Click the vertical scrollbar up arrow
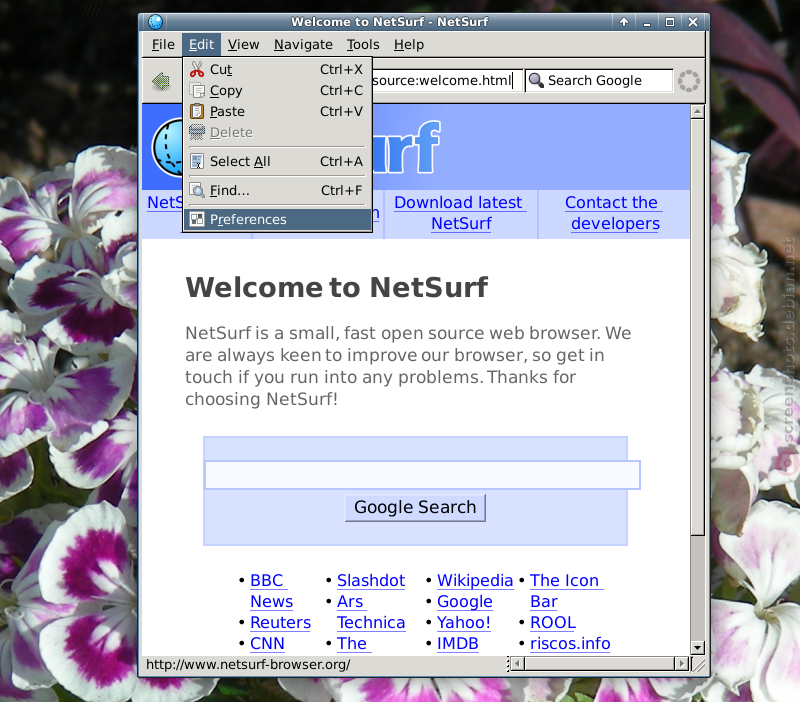The height and width of the screenshot is (702, 800). point(697,112)
